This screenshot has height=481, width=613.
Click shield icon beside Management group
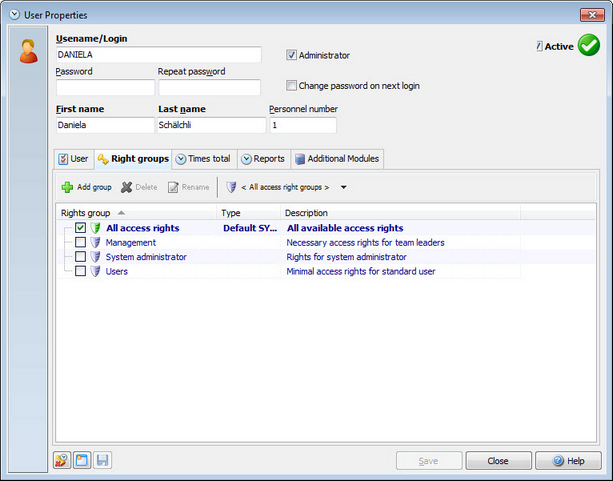95,242
